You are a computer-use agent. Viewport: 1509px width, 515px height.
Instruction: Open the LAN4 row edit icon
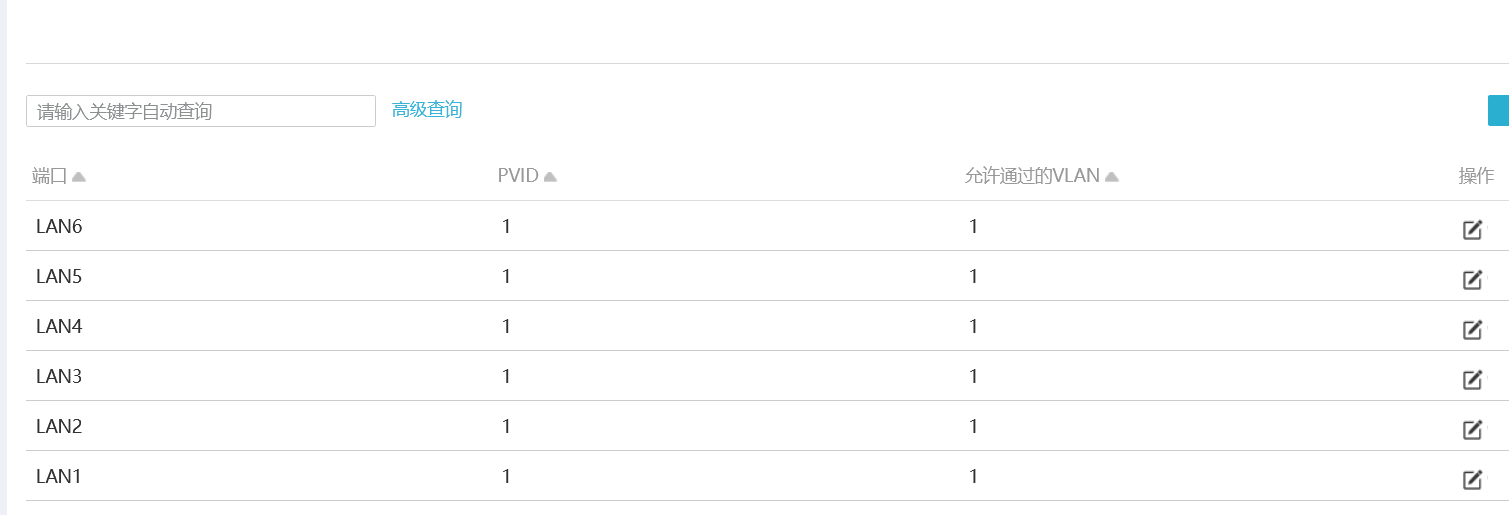coord(1472,330)
